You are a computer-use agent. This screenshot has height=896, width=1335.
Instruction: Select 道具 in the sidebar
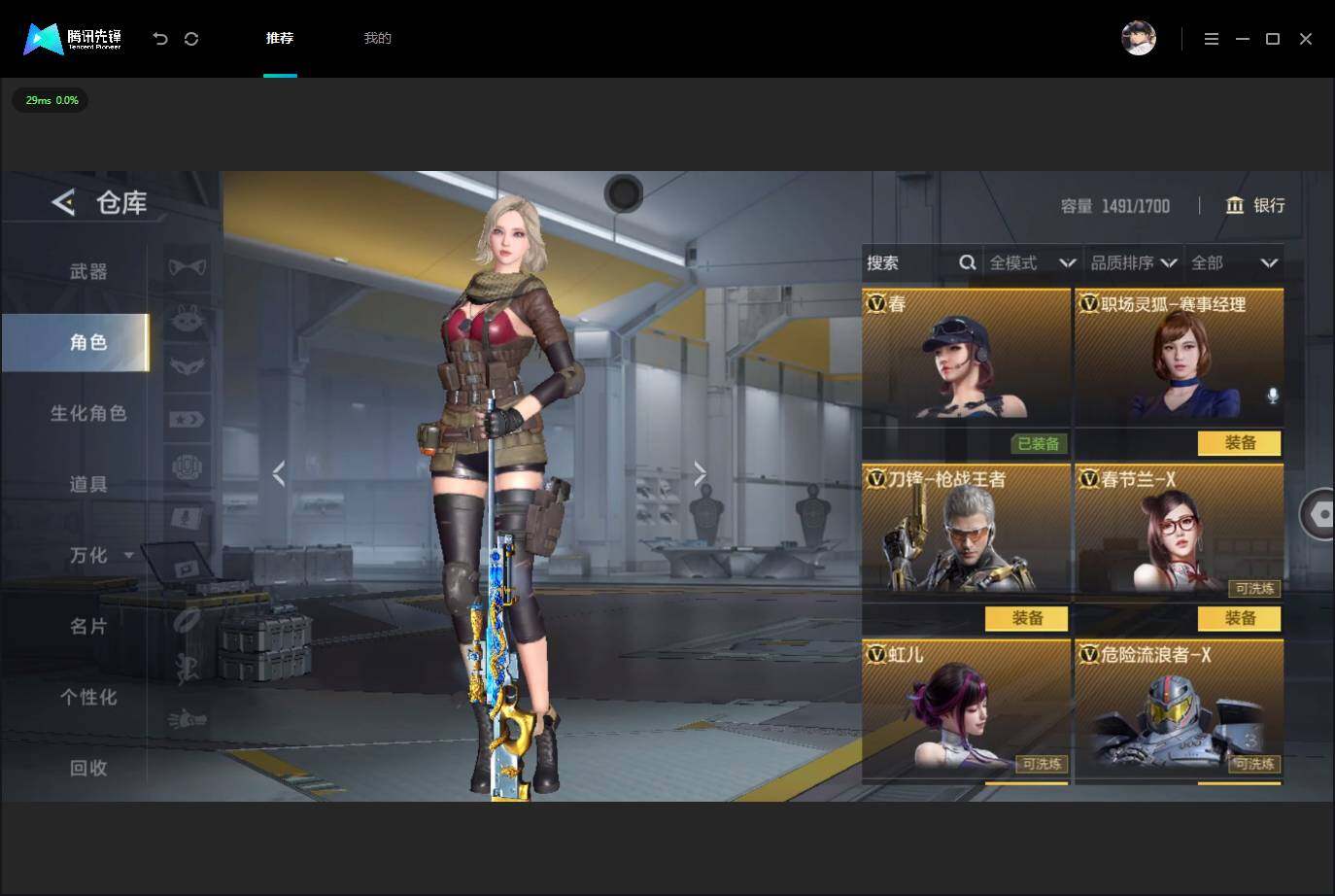pyautogui.click(x=88, y=484)
